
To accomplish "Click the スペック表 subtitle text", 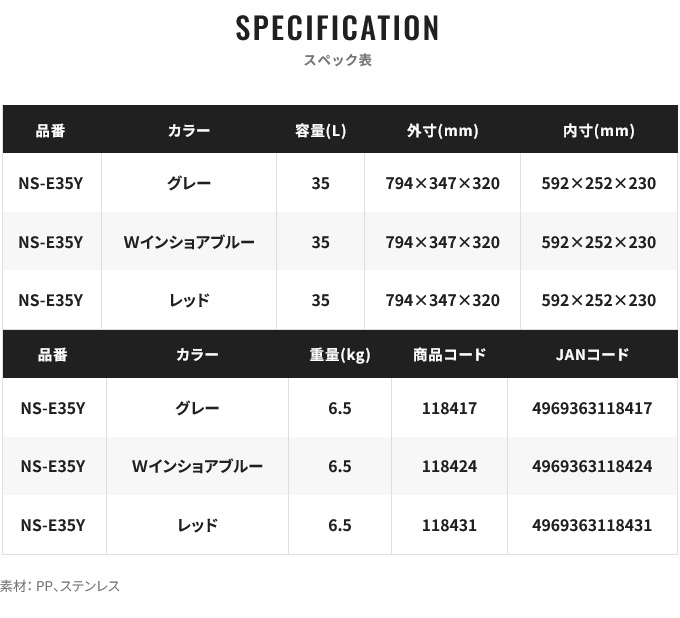I will pos(338,60).
